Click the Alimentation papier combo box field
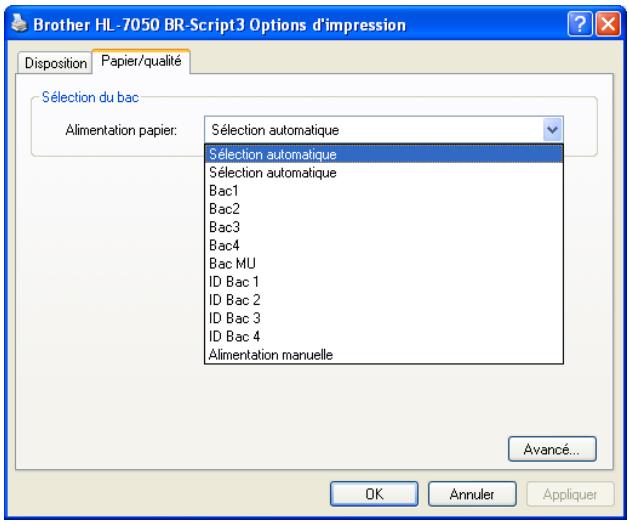This screenshot has width=629, height=524. (x=383, y=130)
